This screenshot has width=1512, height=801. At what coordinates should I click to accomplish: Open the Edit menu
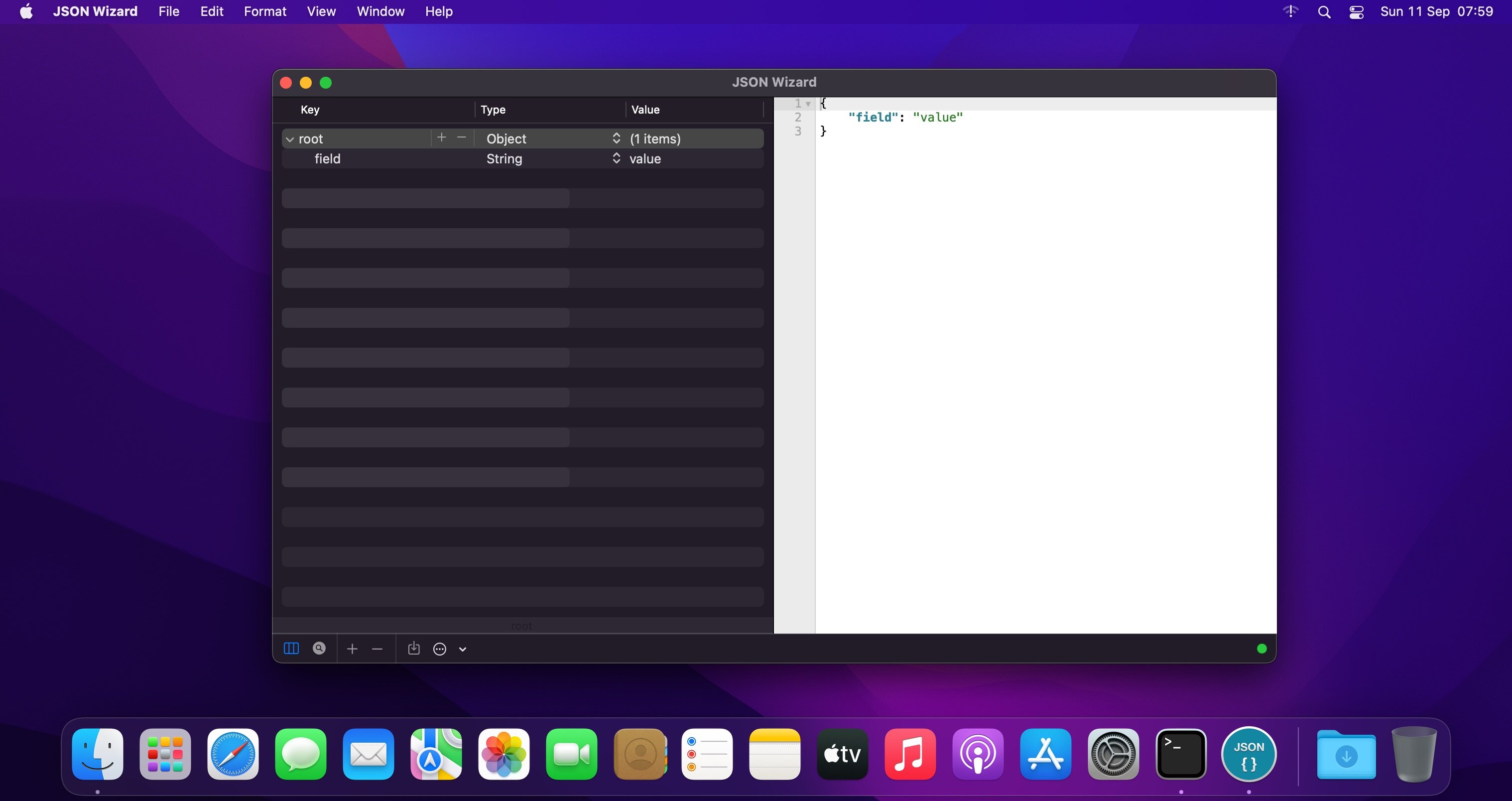tap(211, 12)
